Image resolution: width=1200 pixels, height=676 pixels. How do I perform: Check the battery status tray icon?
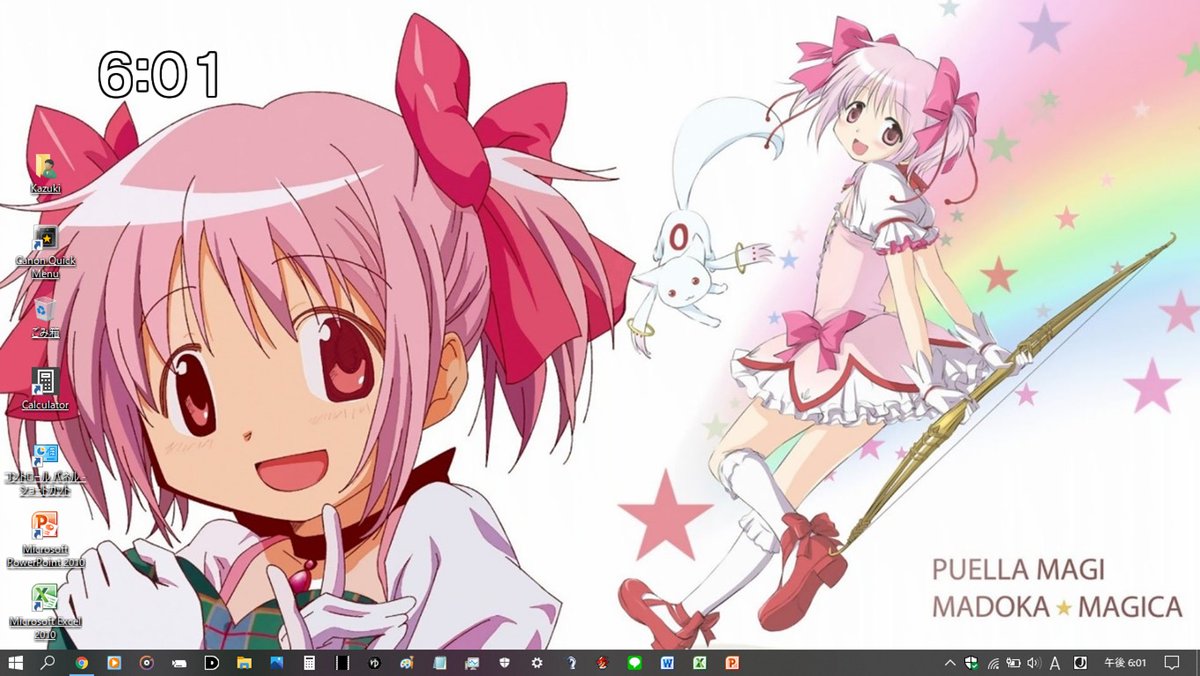(x=1013, y=663)
